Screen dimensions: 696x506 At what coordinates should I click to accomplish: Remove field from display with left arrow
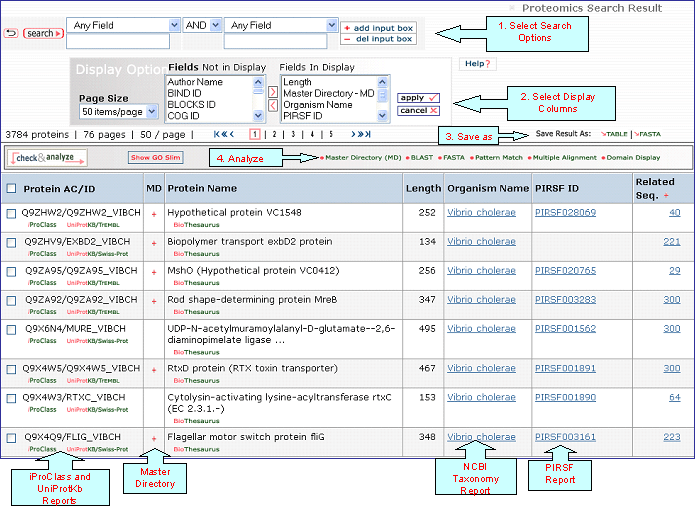pos(273,105)
